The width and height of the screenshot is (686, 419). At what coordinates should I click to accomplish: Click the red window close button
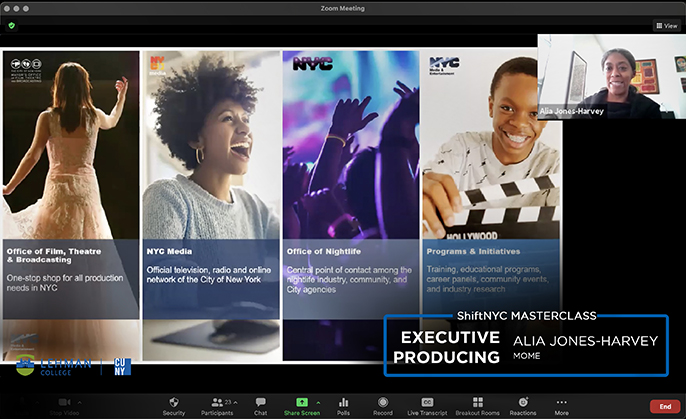(7, 8)
